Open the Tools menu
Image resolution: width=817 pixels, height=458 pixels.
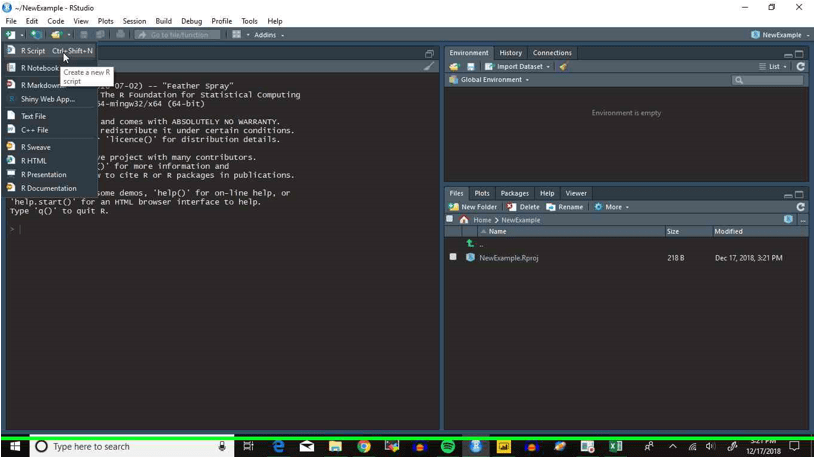(249, 21)
